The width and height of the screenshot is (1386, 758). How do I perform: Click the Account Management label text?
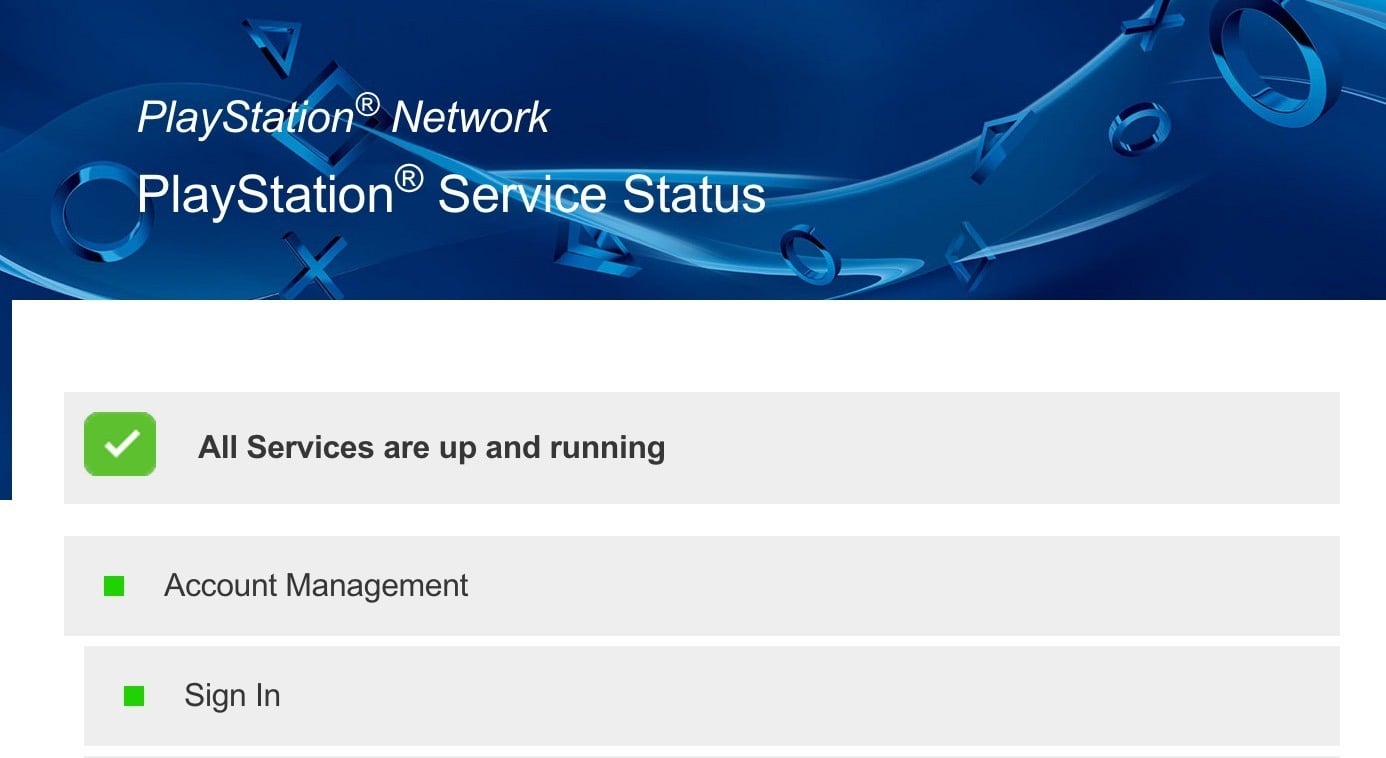click(x=316, y=586)
